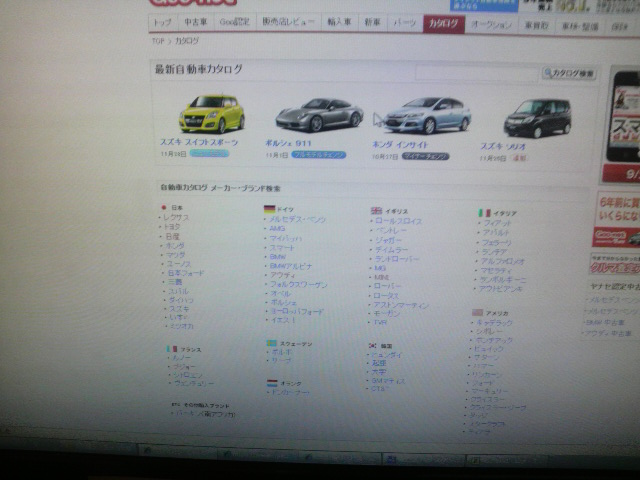Open the silver Porsche 911 thumbnail

(x=319, y=115)
